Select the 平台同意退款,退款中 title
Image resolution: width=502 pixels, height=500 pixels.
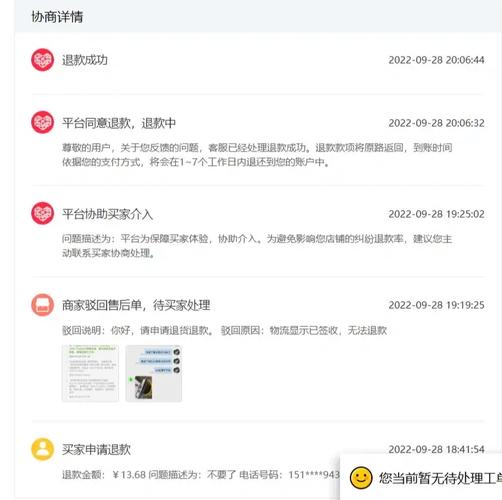click(x=119, y=123)
